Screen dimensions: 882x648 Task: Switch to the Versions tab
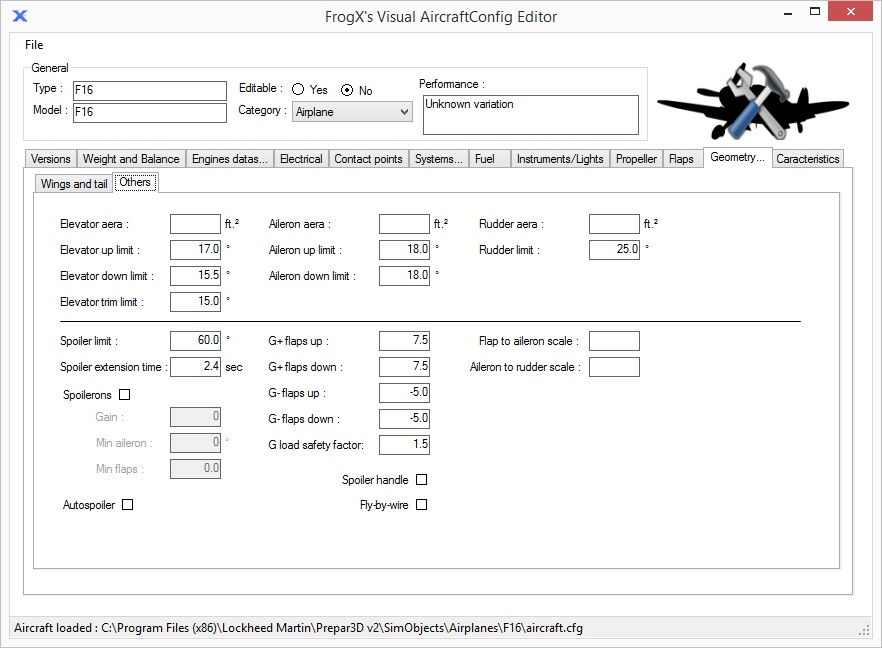pos(51,159)
